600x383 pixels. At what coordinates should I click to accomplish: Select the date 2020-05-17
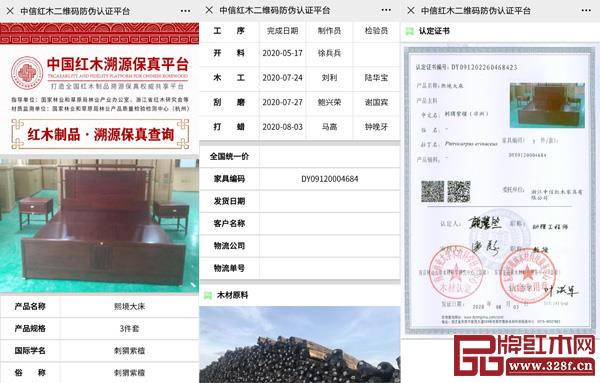click(282, 53)
